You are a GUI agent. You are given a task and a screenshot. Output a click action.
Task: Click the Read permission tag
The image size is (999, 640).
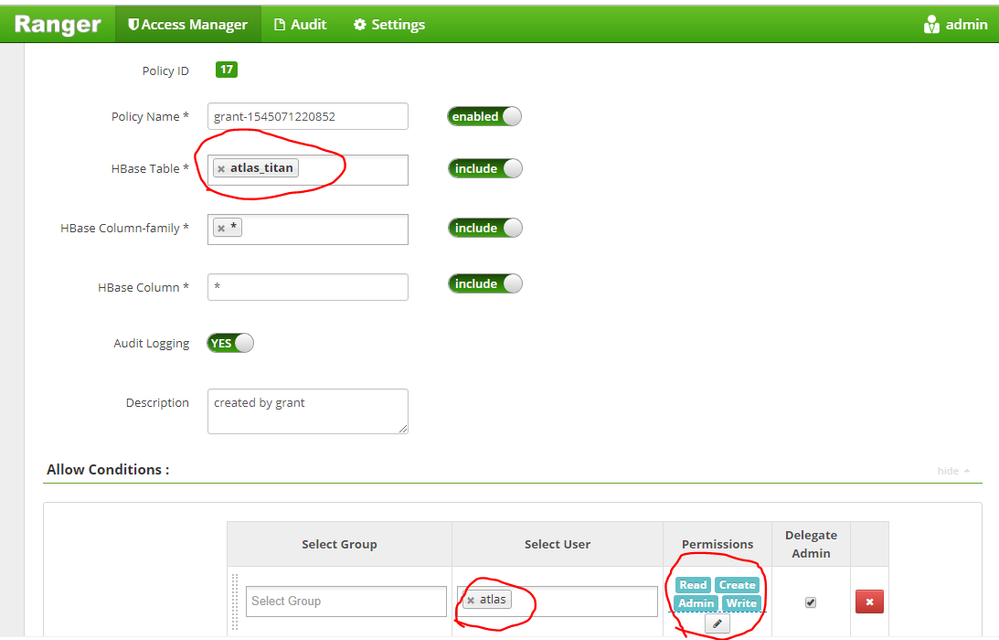693,585
